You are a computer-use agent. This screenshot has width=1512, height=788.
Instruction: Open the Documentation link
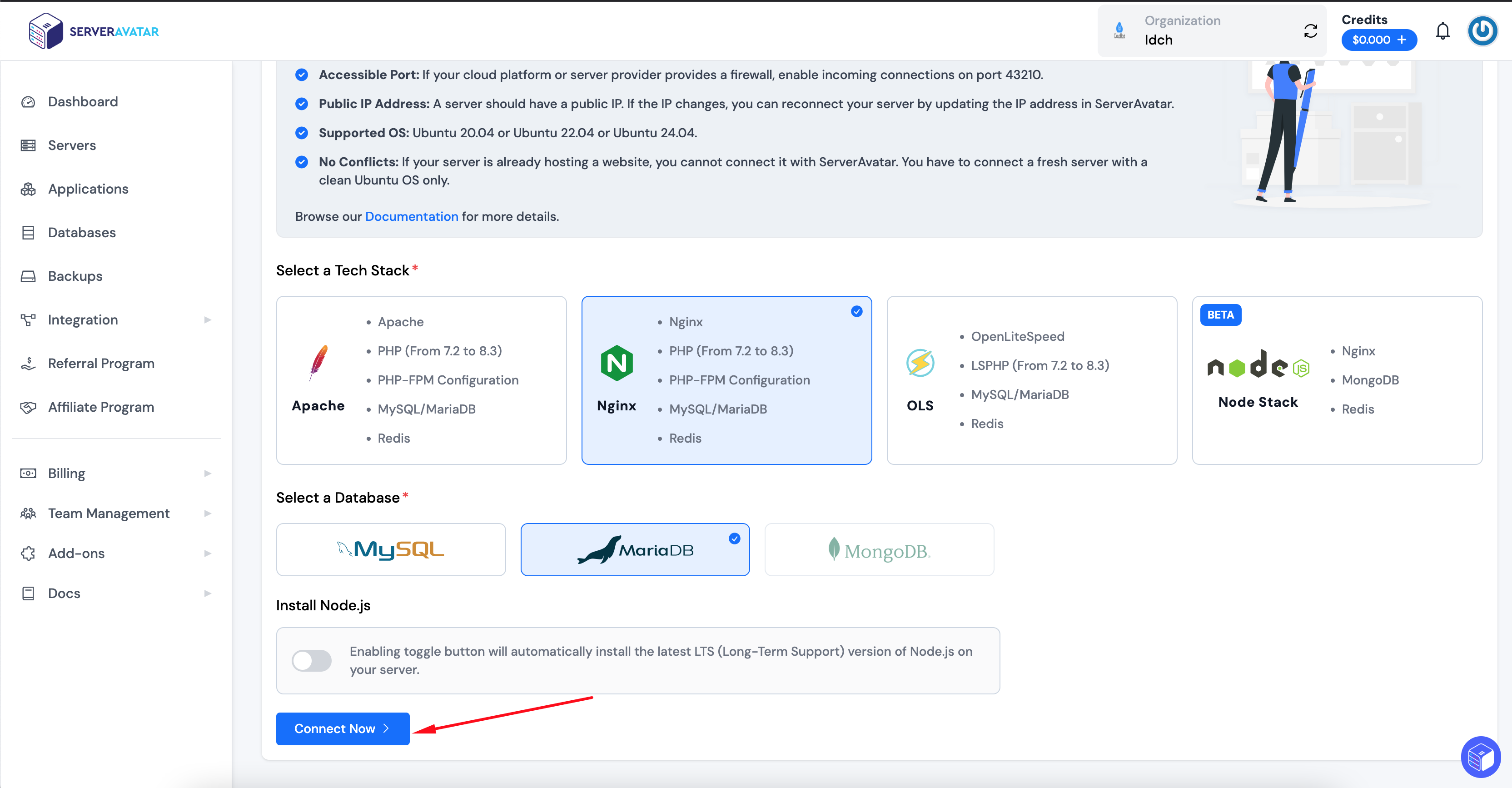point(412,217)
